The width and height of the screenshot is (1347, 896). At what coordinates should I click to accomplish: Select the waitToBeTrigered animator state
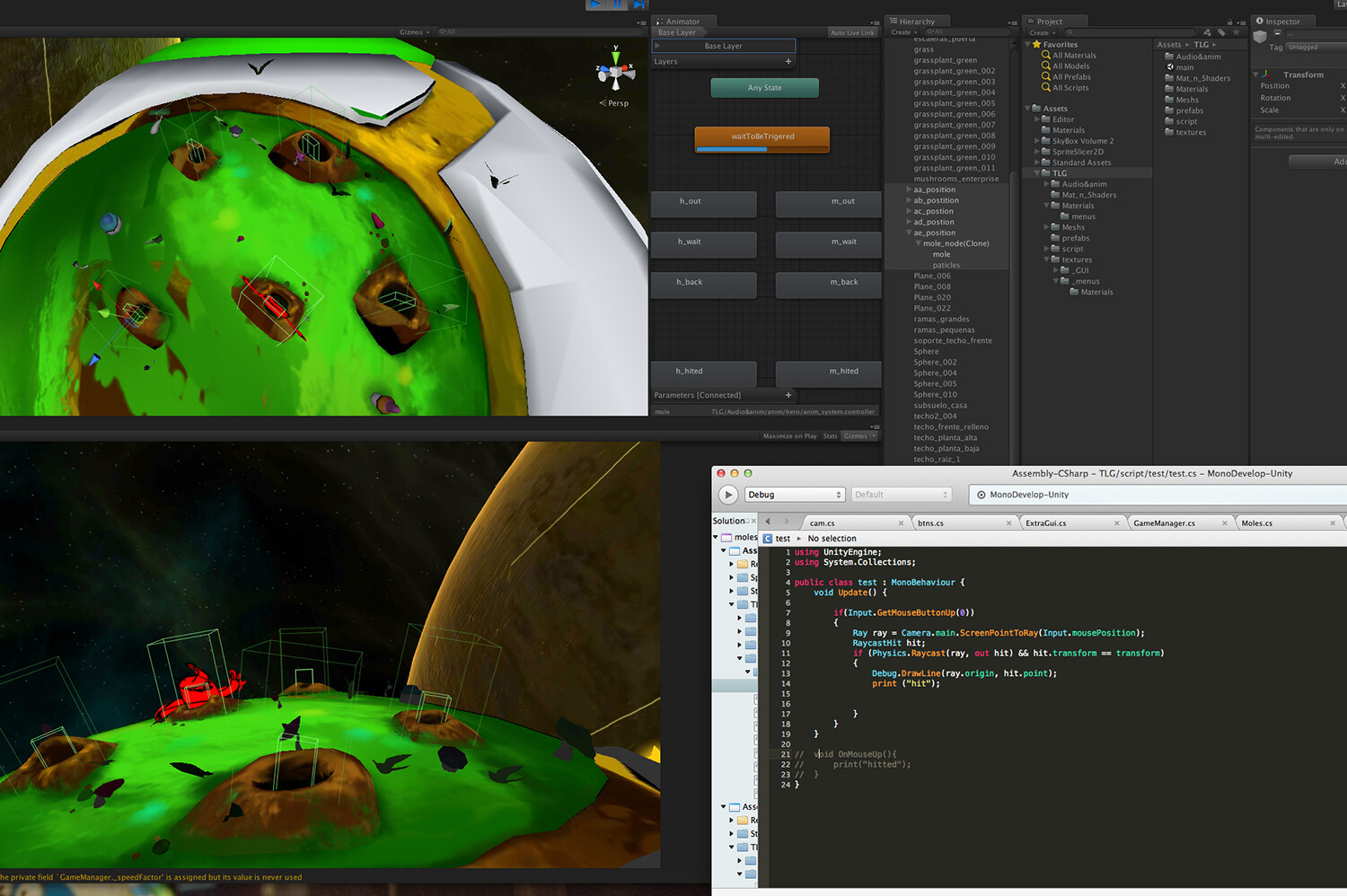pos(762,136)
